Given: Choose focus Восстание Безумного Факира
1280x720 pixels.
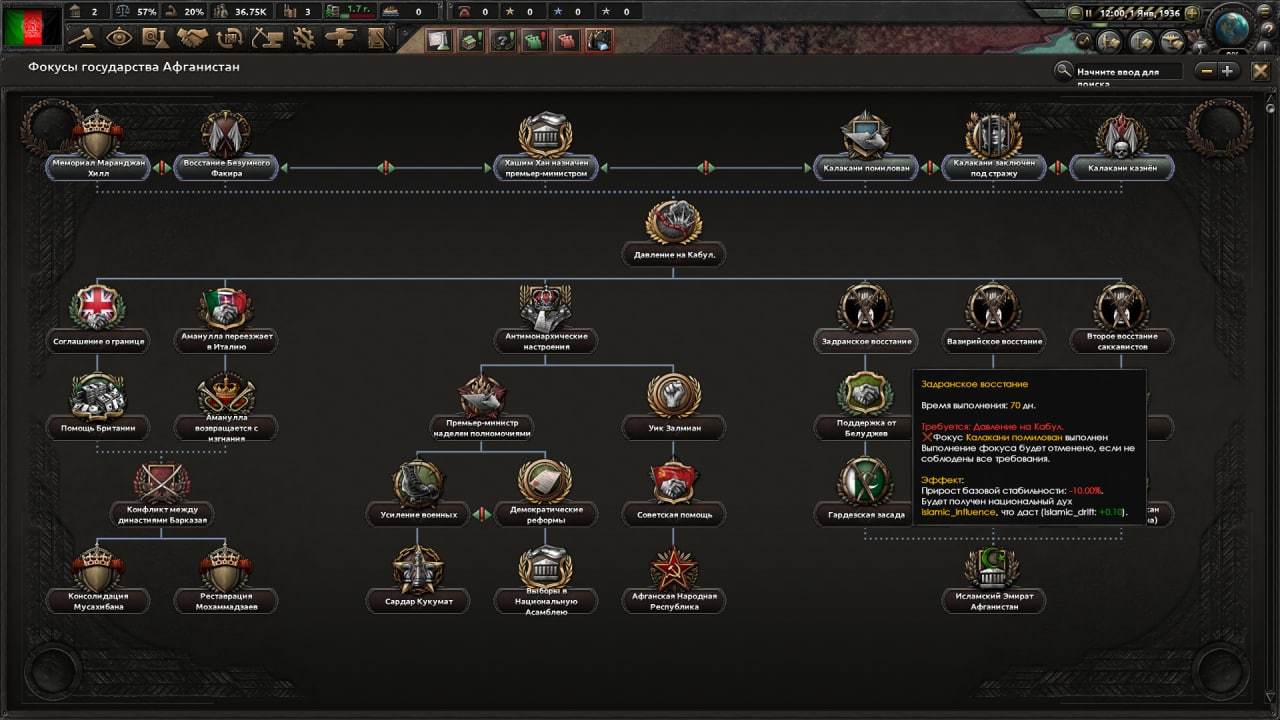Looking at the screenshot, I should [x=226, y=167].
